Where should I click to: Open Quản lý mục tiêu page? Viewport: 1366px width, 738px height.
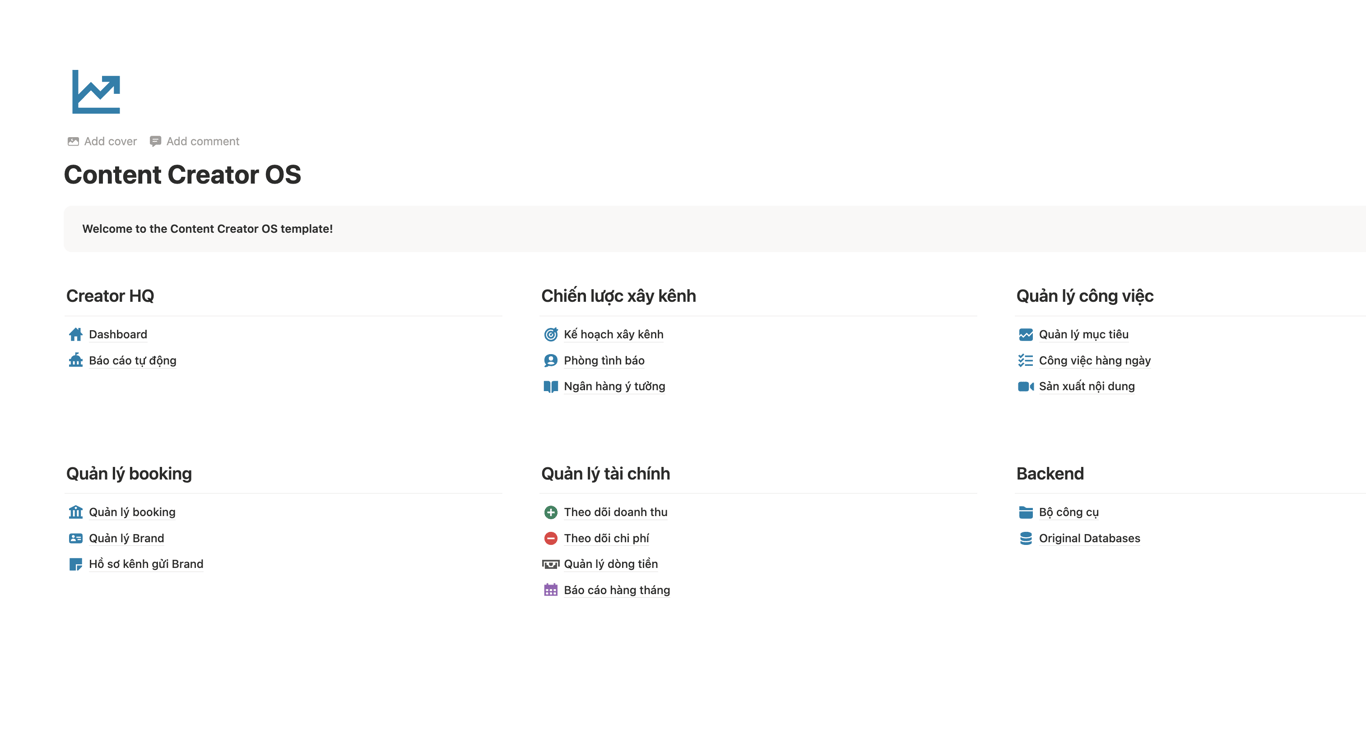coord(1084,334)
